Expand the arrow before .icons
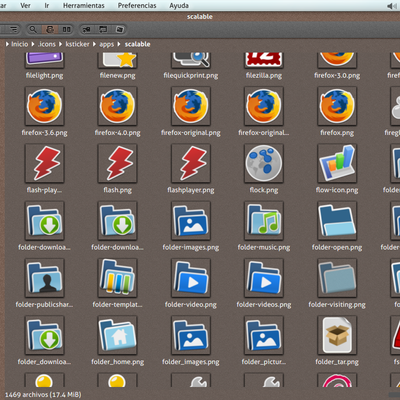Screen dimensions: 400x400 (x=33, y=44)
